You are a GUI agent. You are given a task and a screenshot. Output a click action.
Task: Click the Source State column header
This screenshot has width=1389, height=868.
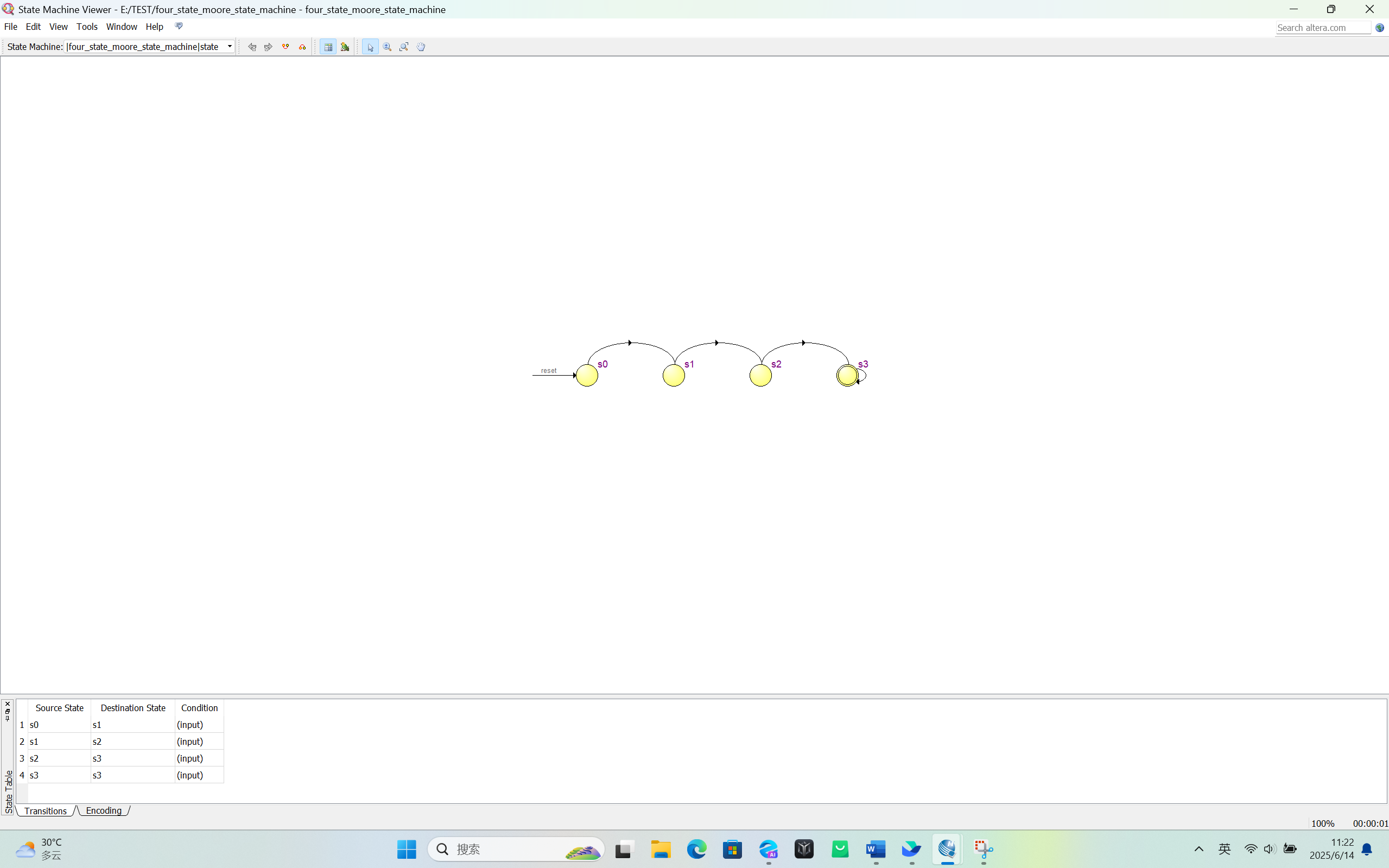pos(59,708)
